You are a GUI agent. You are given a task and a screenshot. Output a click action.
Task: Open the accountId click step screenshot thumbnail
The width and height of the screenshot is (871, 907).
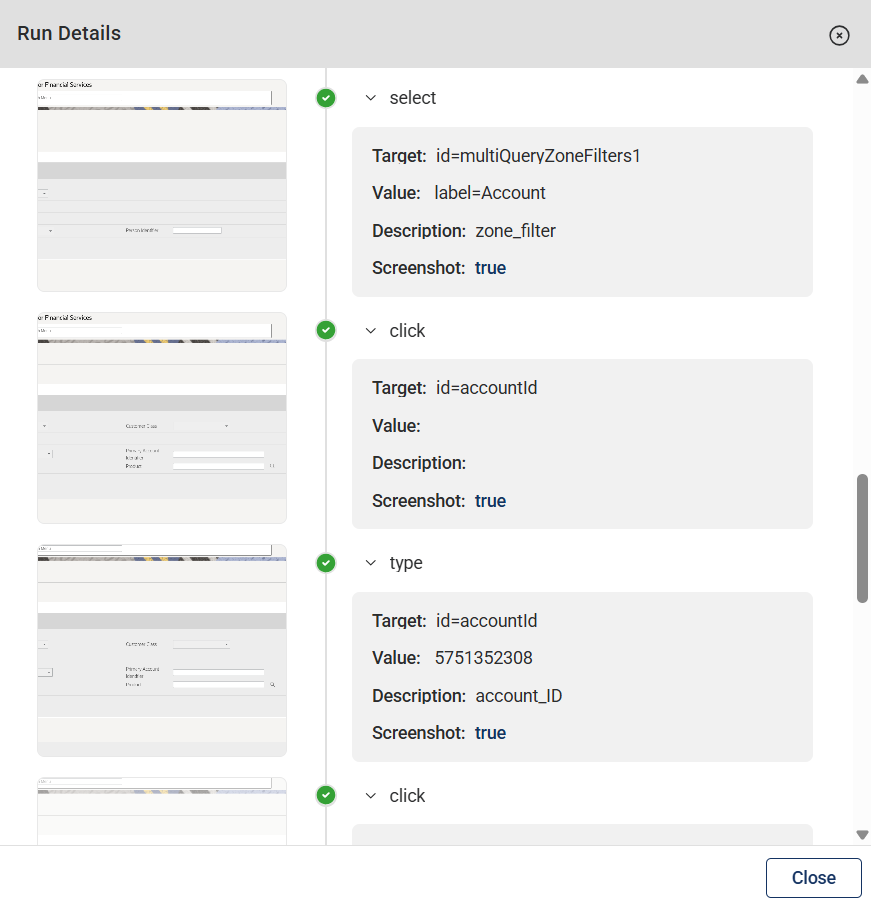tap(162, 417)
